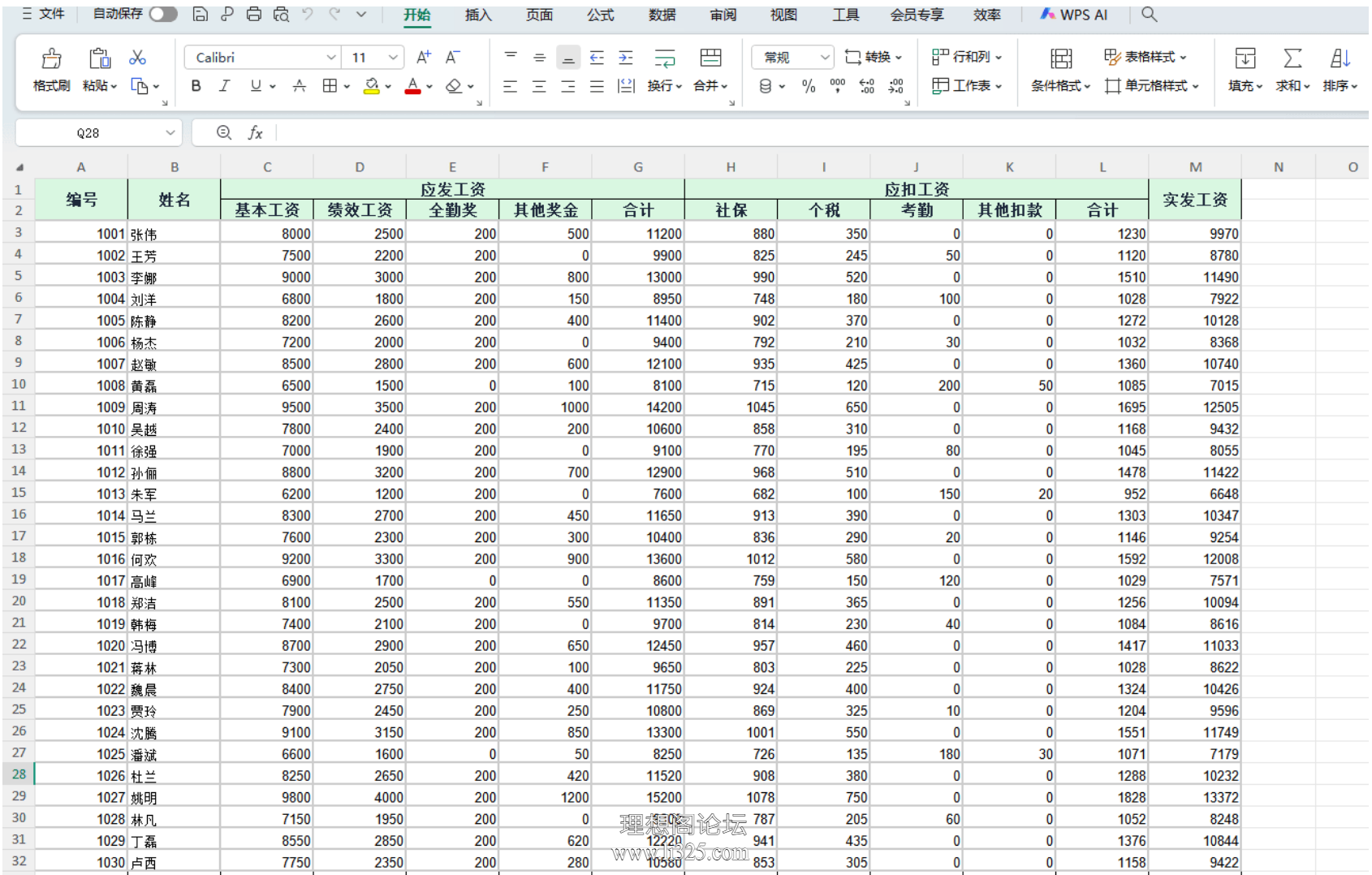Click the 文件 File menu button
The width and height of the screenshot is (1372, 875).
pos(43,15)
